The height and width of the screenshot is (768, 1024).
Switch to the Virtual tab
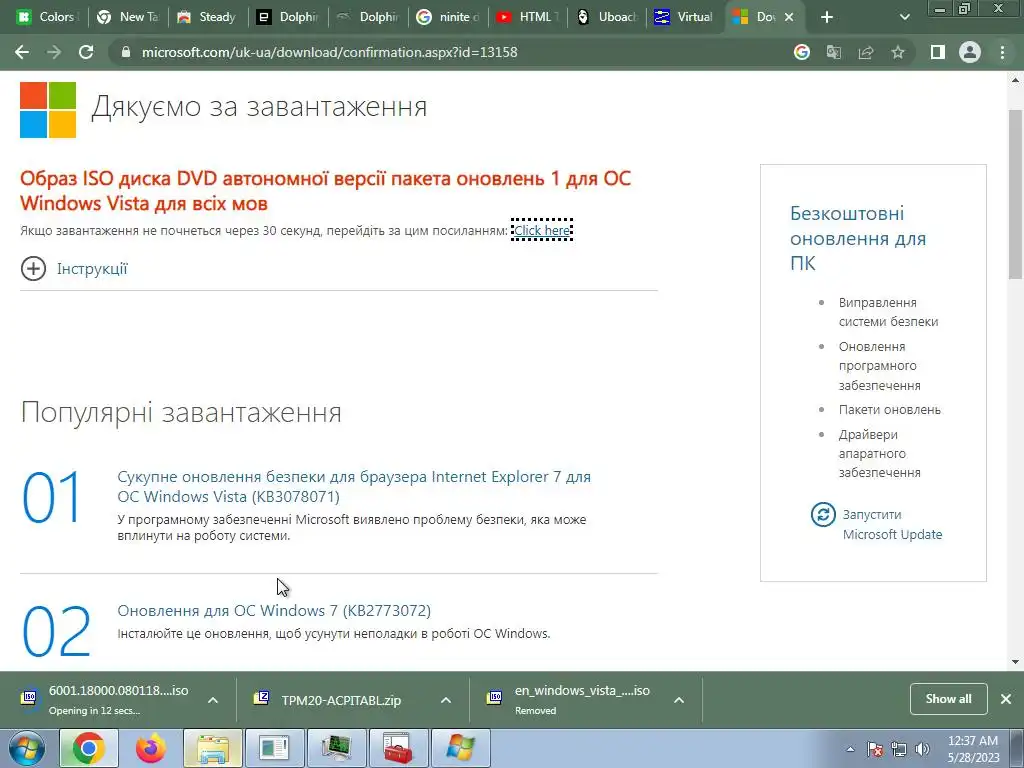pos(685,17)
